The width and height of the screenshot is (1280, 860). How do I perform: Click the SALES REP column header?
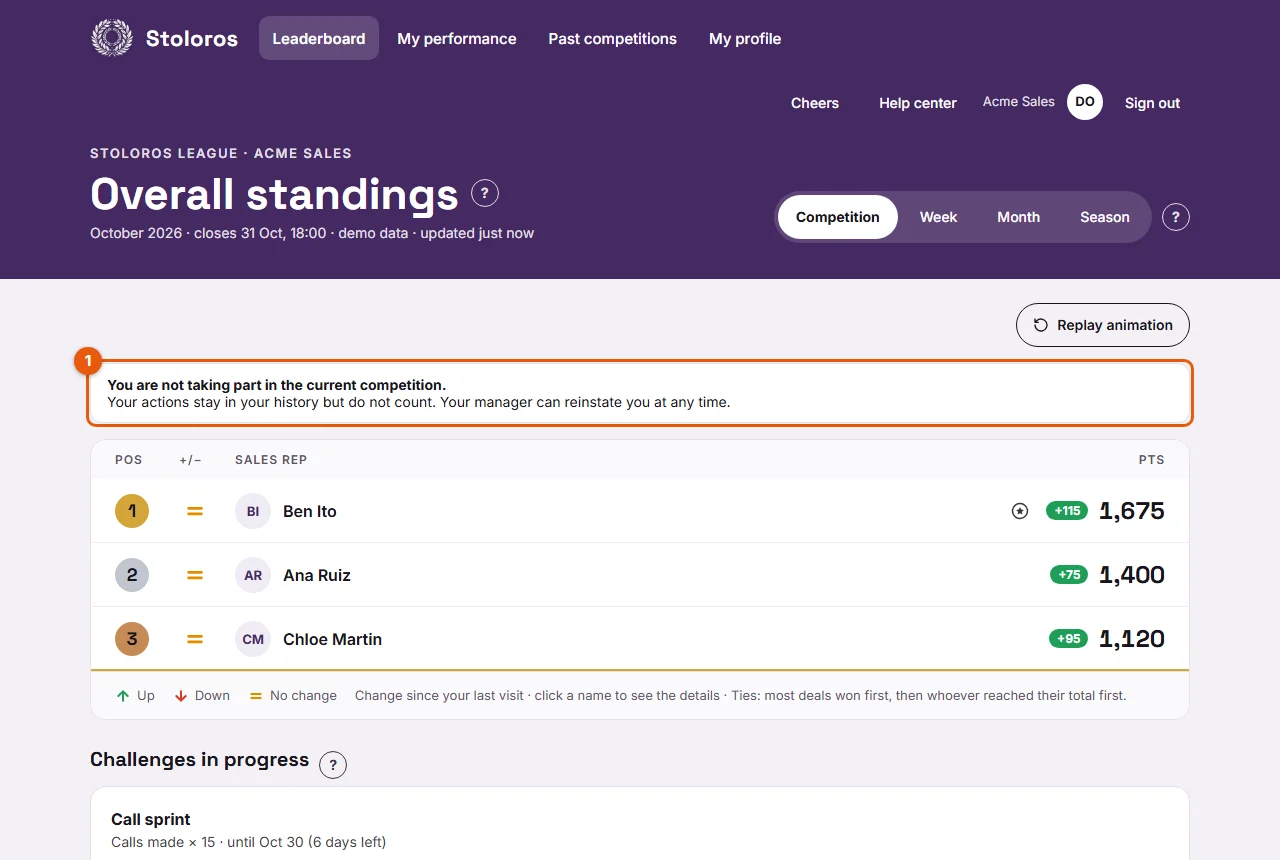coord(271,460)
